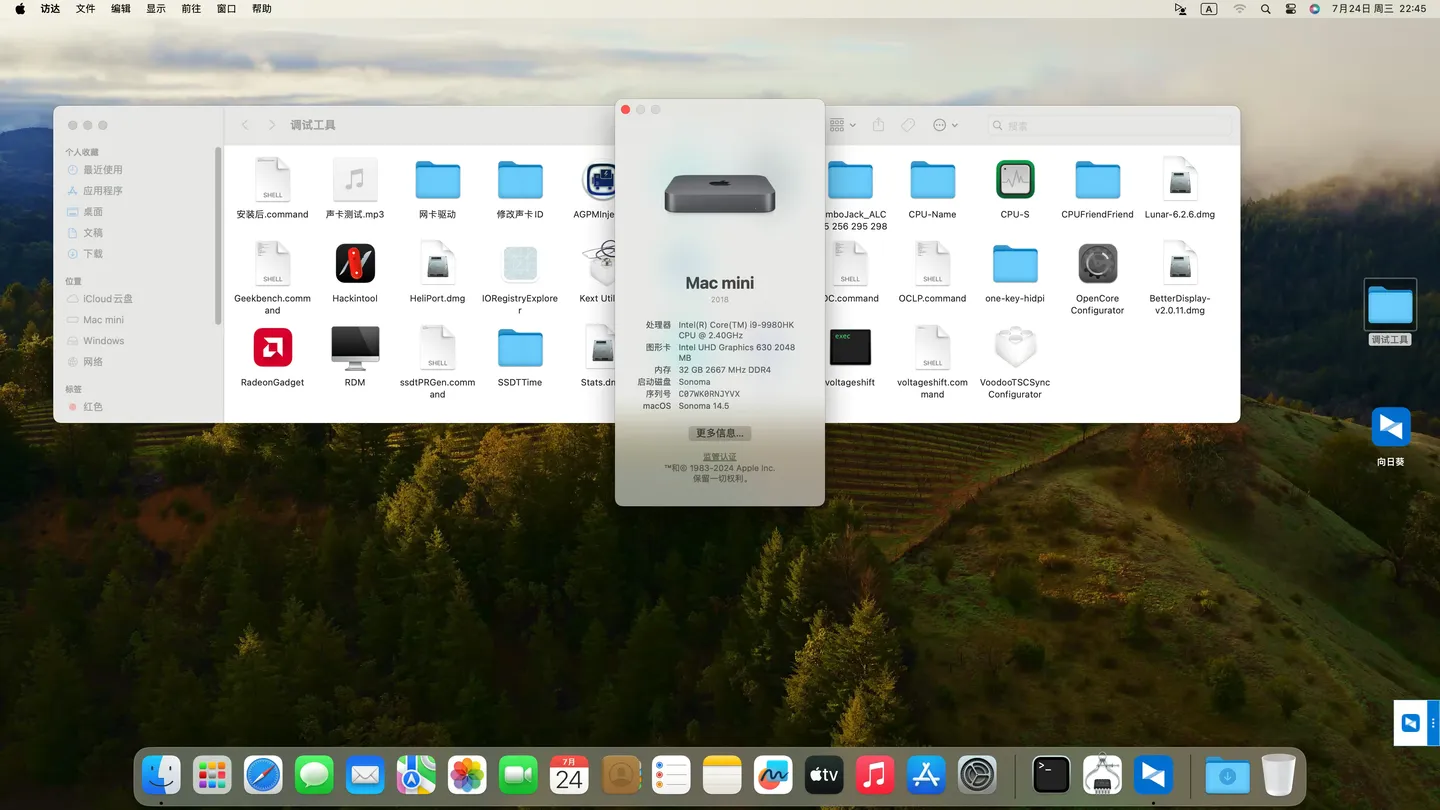This screenshot has height=810, width=1440.
Task: Open the 监管认证 link
Action: [x=720, y=457]
